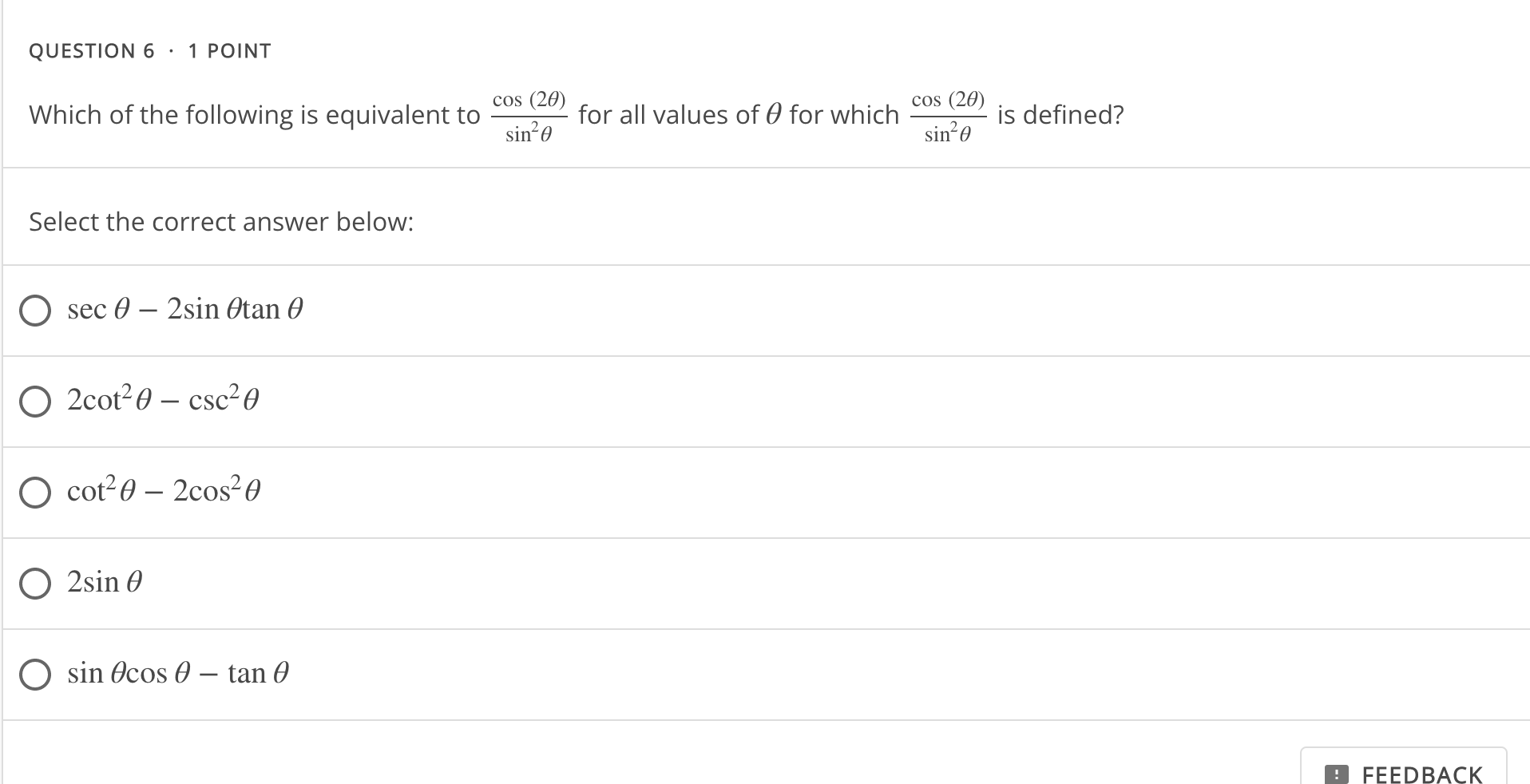The image size is (1530, 784).
Task: Select the radio button for cot²θ − 2cos²θ
Action: 34,493
